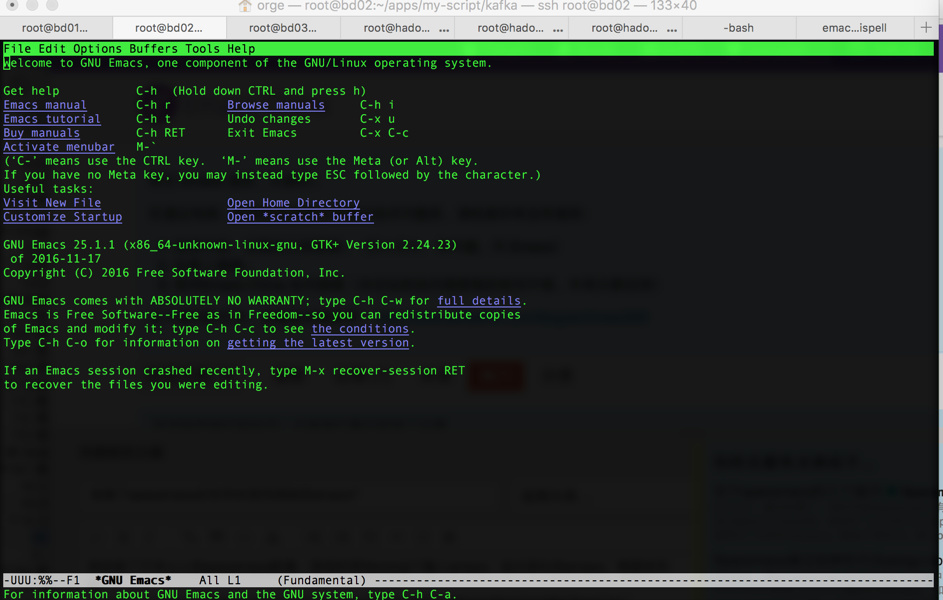Open the conditions link
943x600 pixels.
coord(360,329)
